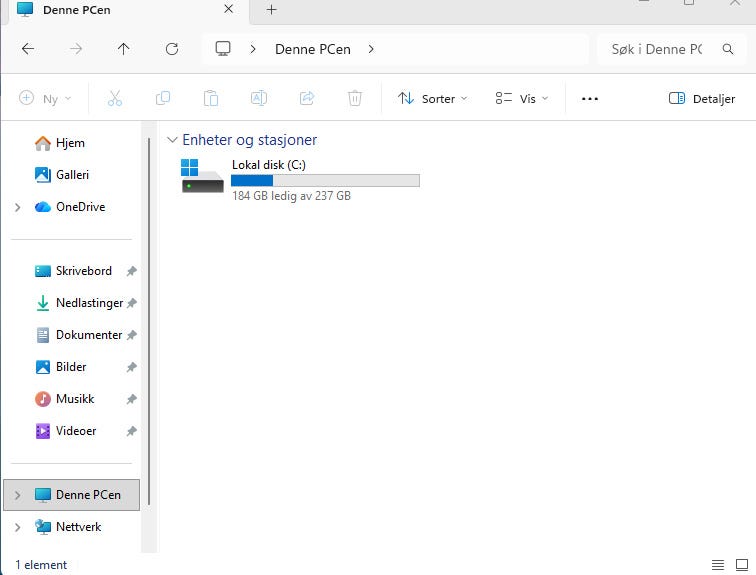The width and height of the screenshot is (756, 575).
Task: Click the pin icon next to Videoer
Action: 132,431
